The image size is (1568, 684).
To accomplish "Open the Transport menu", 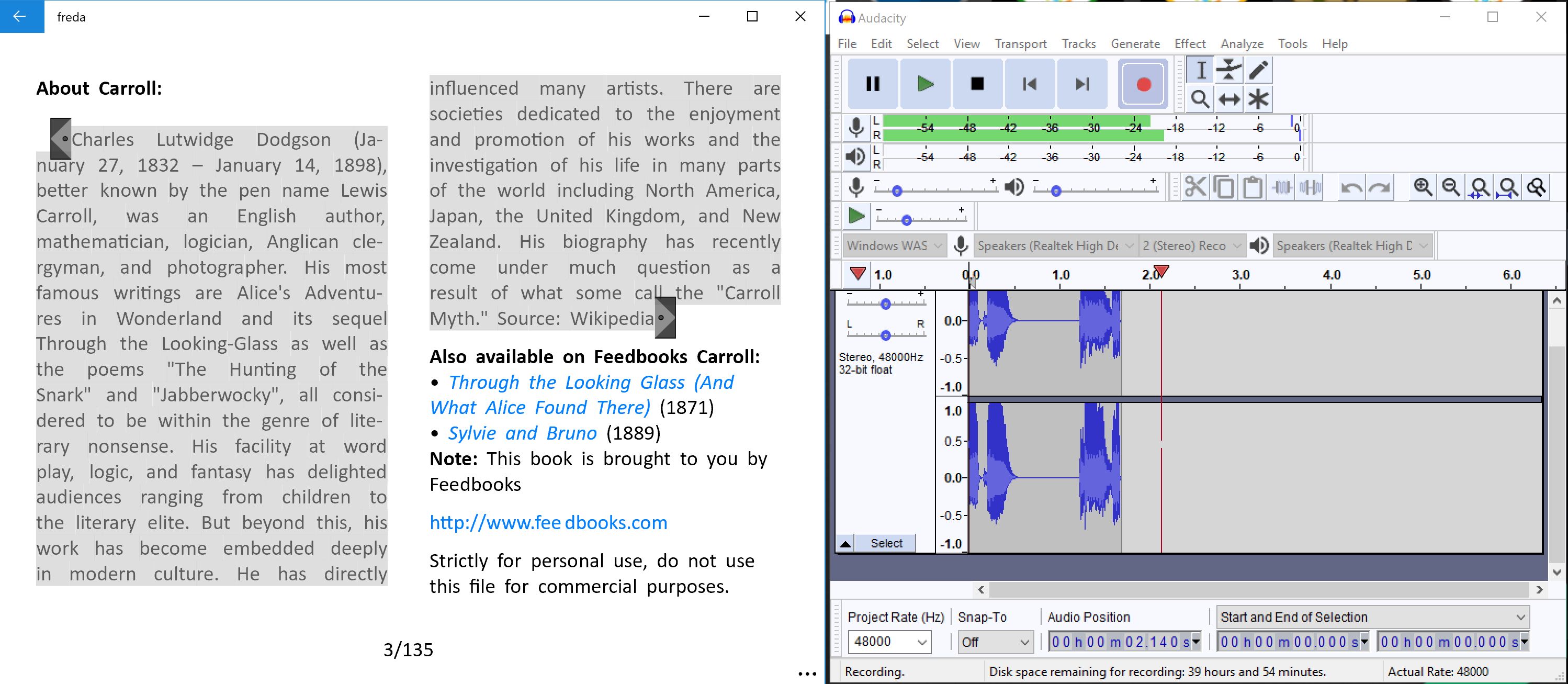I will (1020, 44).
